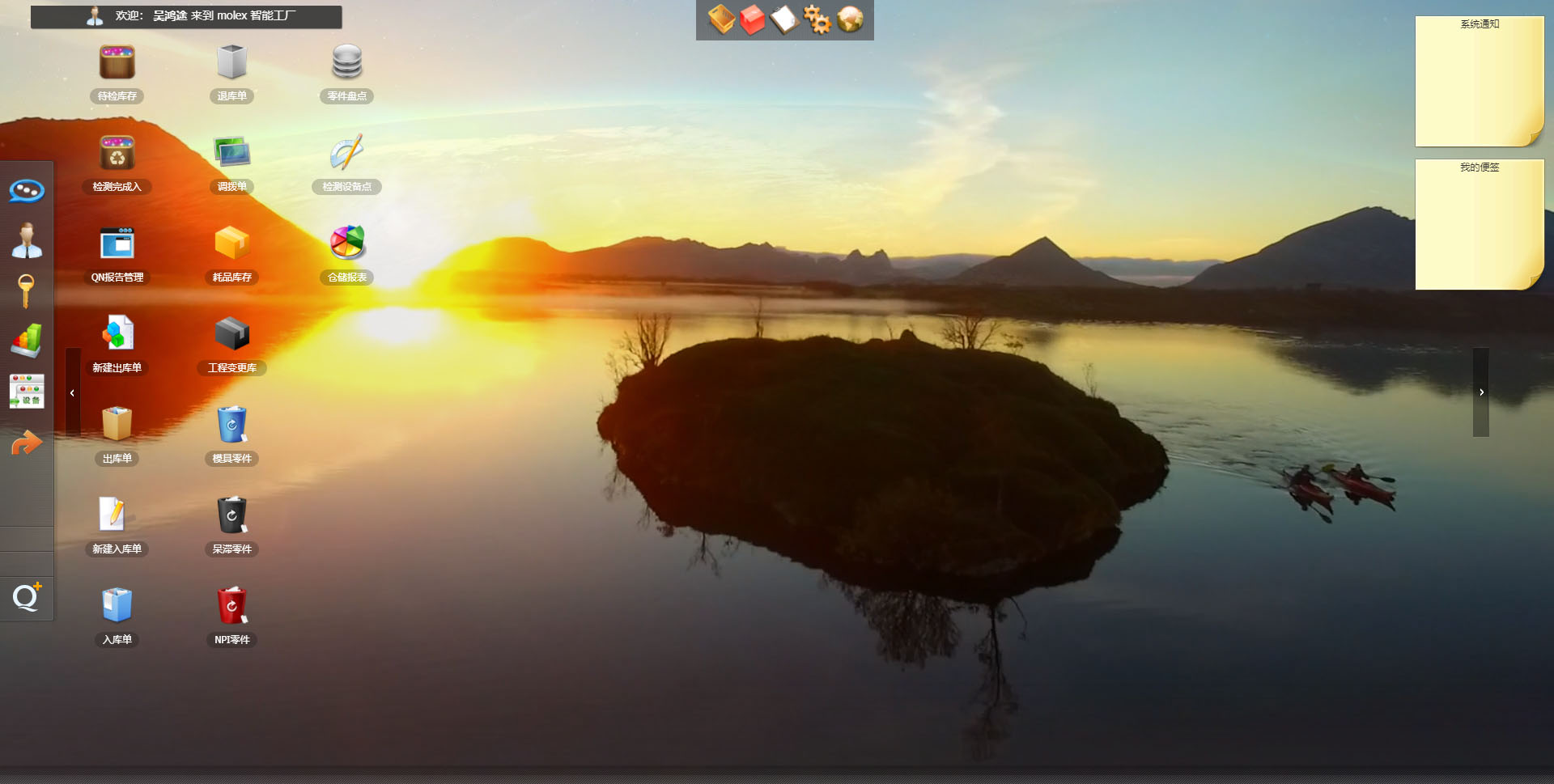Screen dimensions: 1554x784
Task: Open the NPI零件 red bin icon
Action: pyautogui.click(x=231, y=607)
